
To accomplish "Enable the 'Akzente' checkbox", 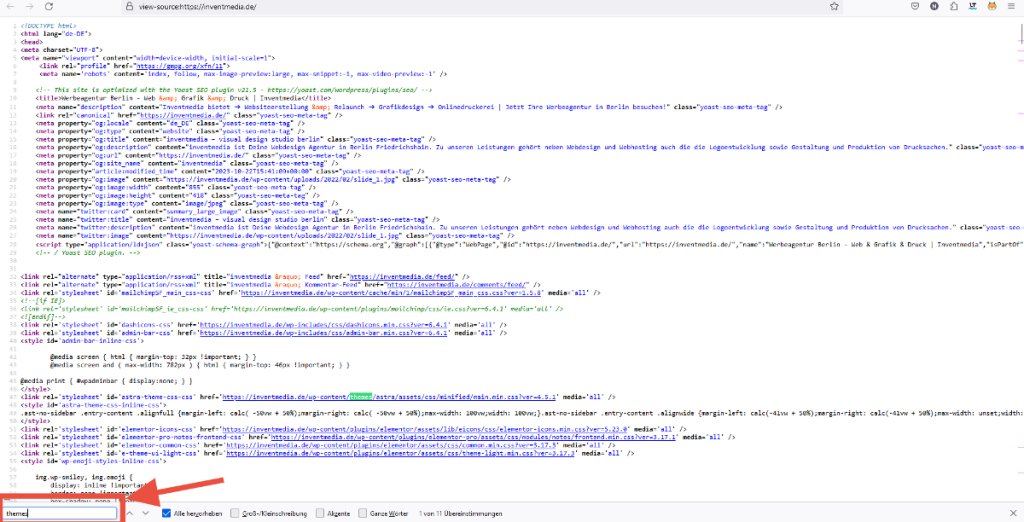I will (x=320, y=513).
